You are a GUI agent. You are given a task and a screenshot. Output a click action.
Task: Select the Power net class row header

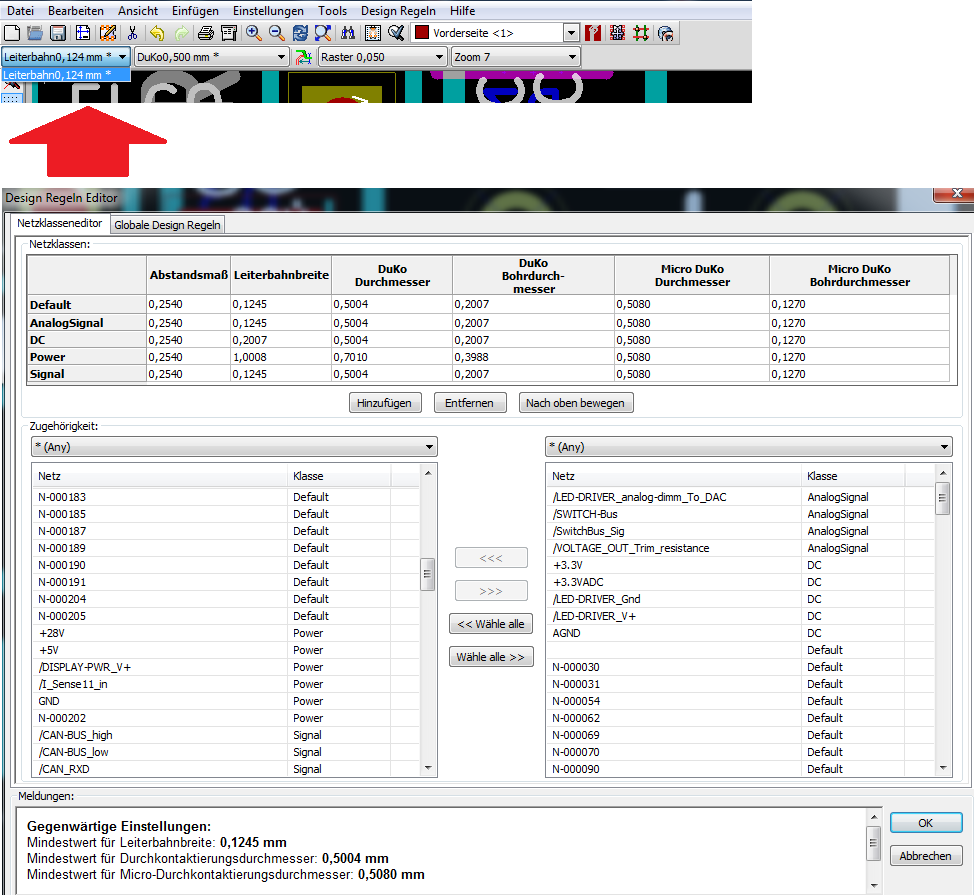(86, 357)
